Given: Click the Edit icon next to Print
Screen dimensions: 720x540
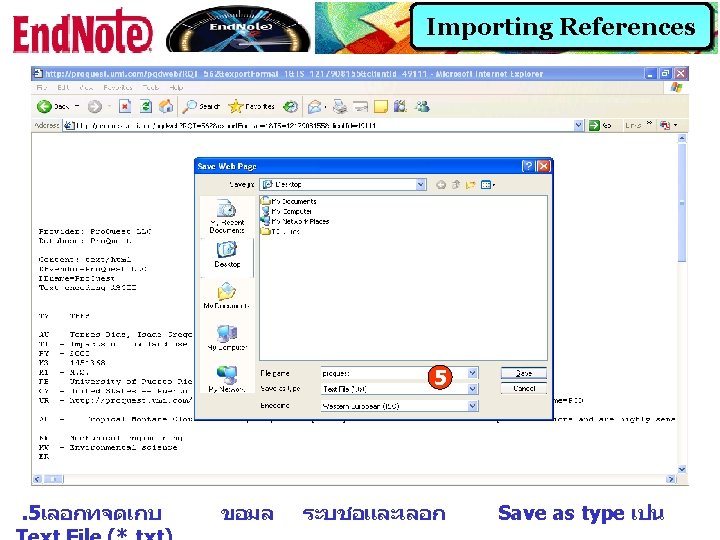Looking at the screenshot, I should 360,107.
